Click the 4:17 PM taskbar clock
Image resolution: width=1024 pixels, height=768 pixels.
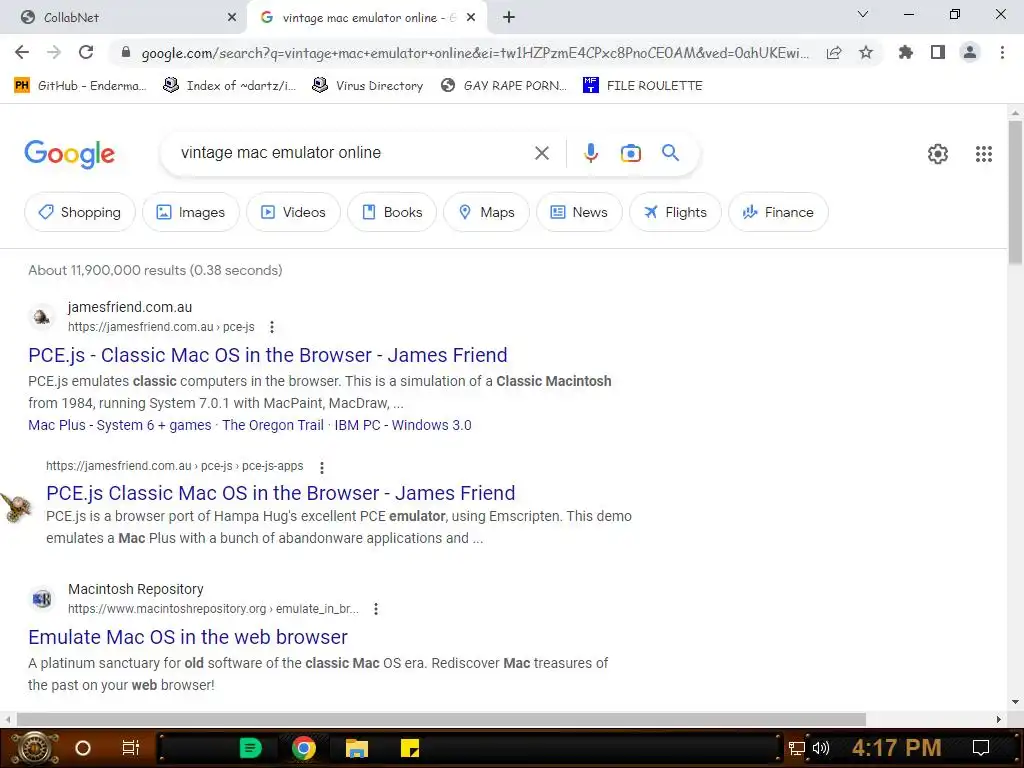click(896, 747)
